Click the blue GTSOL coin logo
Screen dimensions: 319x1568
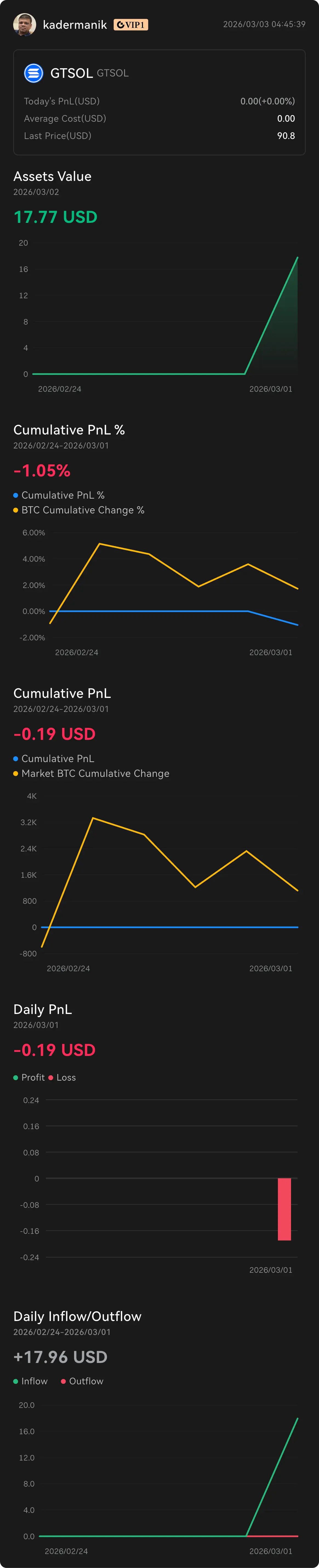(x=33, y=73)
